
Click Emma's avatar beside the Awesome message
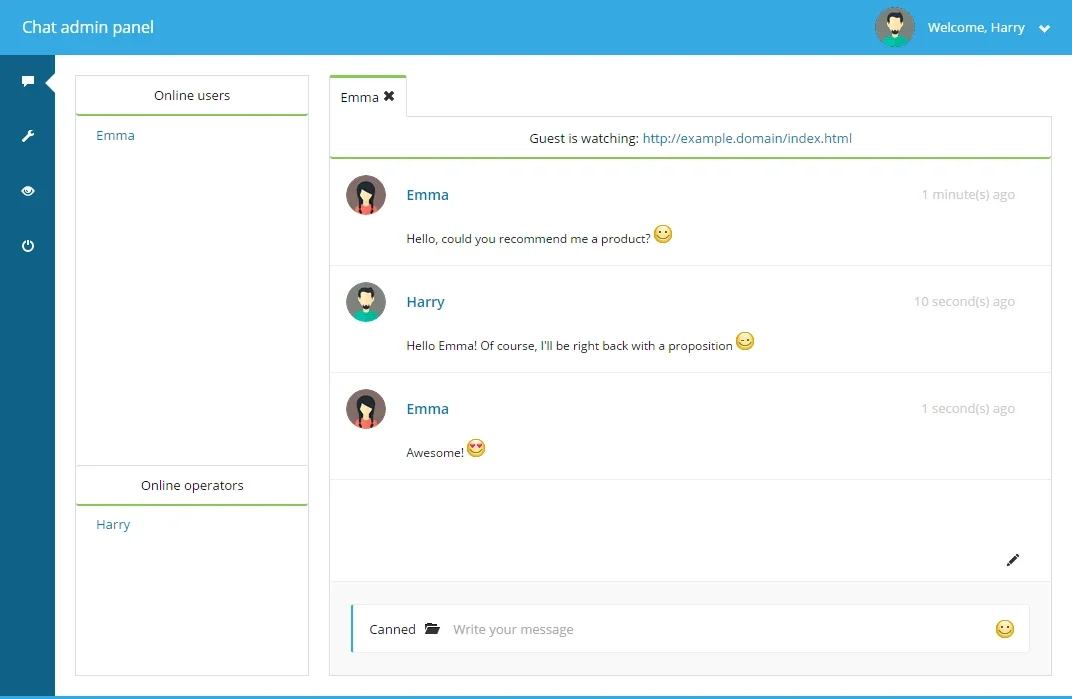366,409
